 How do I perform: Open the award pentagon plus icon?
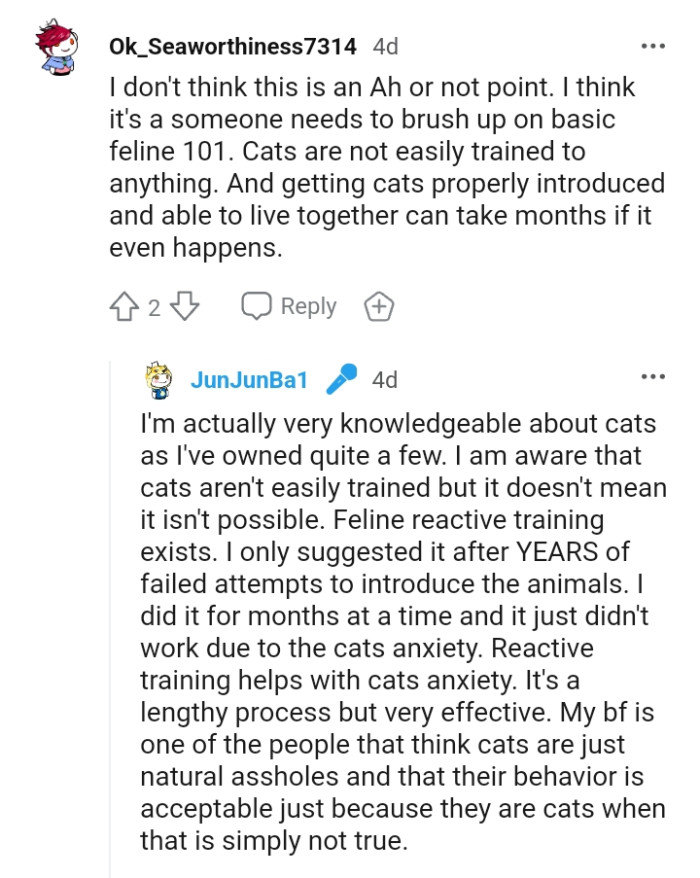click(378, 306)
